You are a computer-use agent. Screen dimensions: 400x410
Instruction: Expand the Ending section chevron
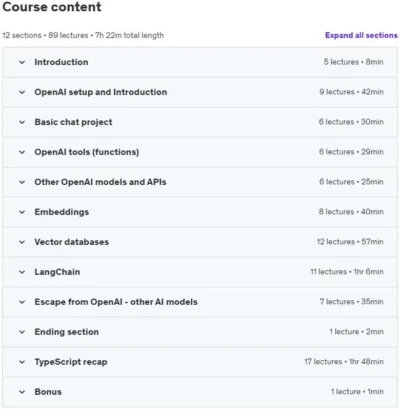click(x=22, y=332)
